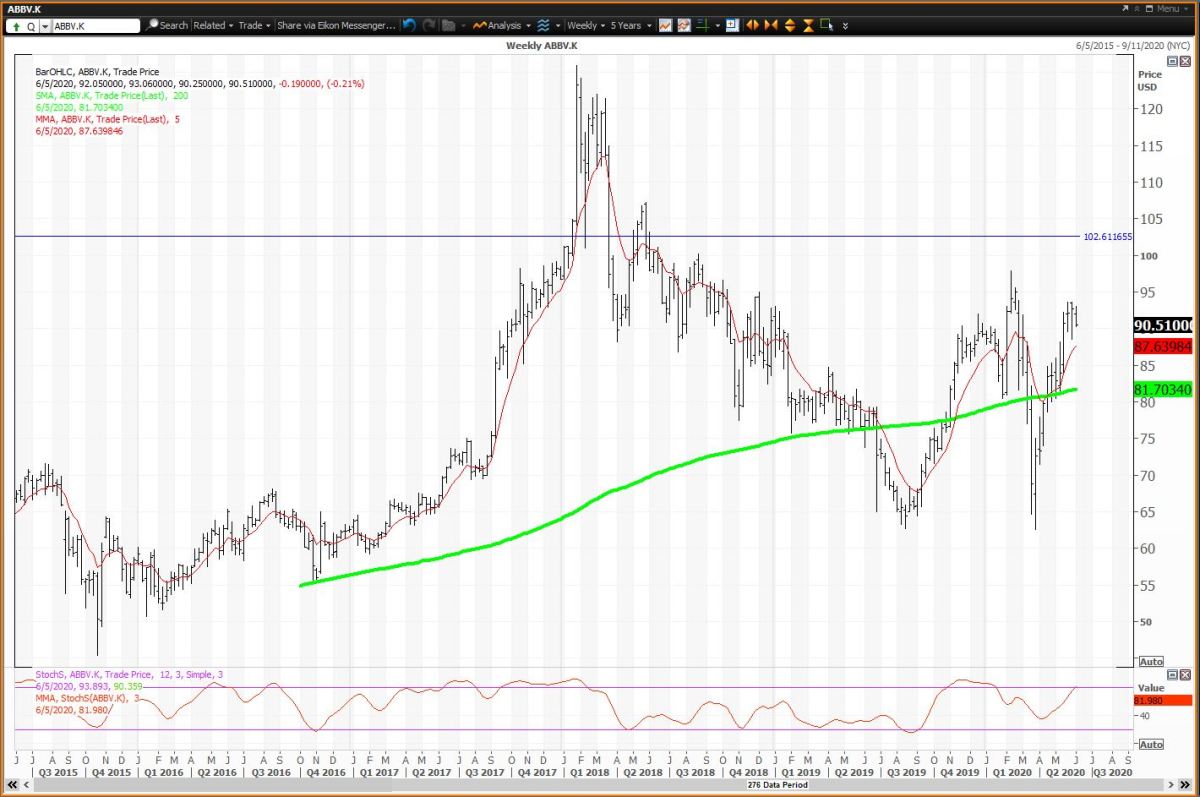The width and height of the screenshot is (1200, 797).
Task: Toggle the green crosshair cursor tool
Action: click(x=704, y=25)
